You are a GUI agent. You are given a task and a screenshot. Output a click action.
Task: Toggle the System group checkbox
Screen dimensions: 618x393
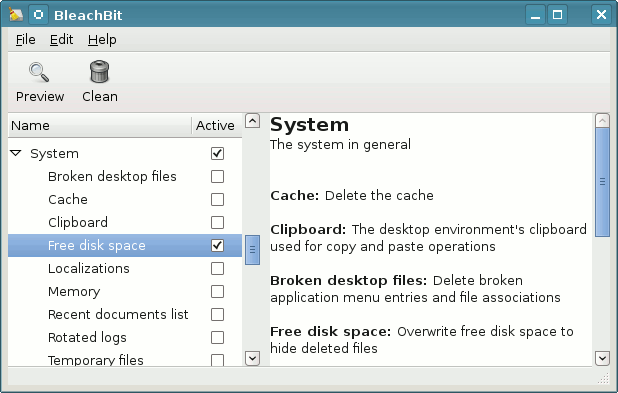tap(217, 153)
